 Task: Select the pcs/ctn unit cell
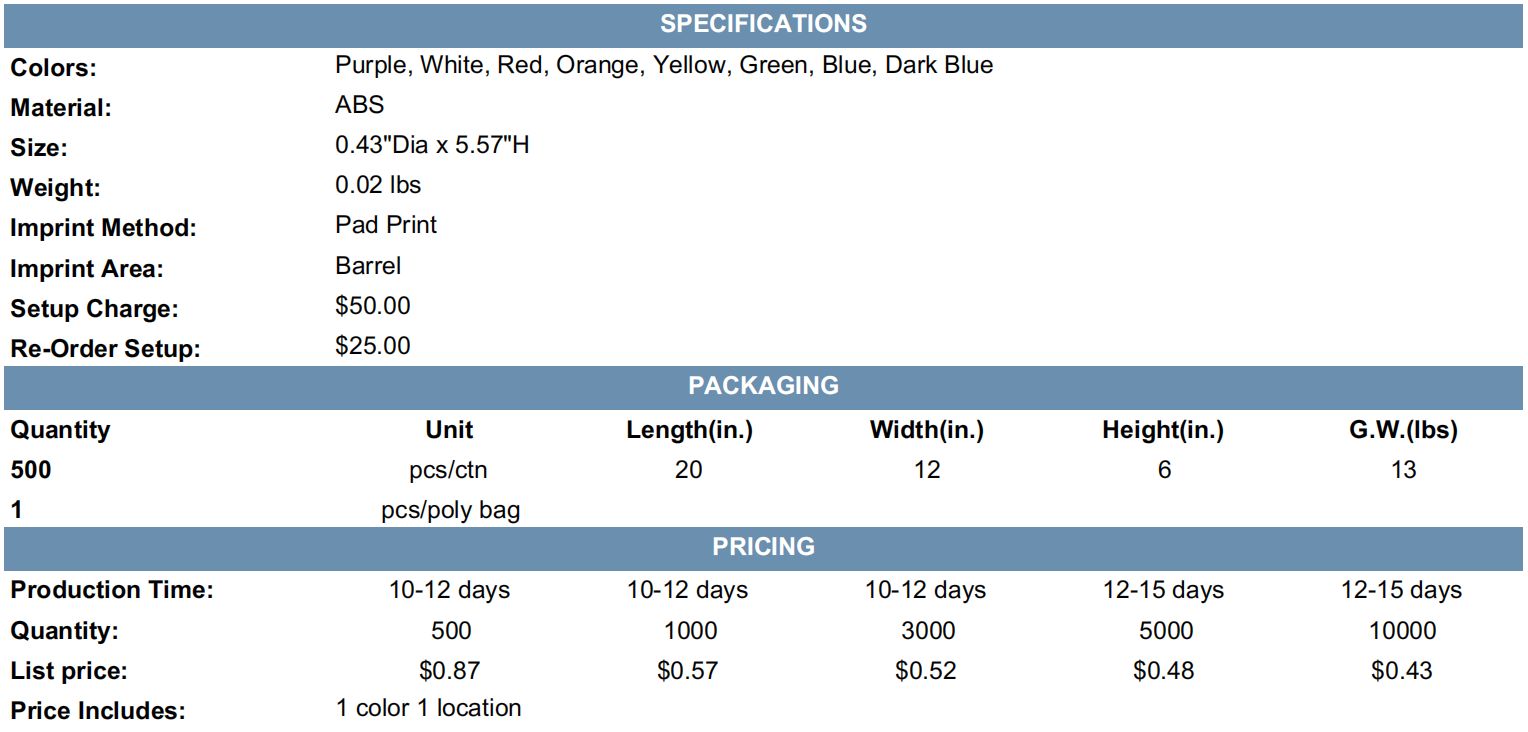(x=450, y=471)
